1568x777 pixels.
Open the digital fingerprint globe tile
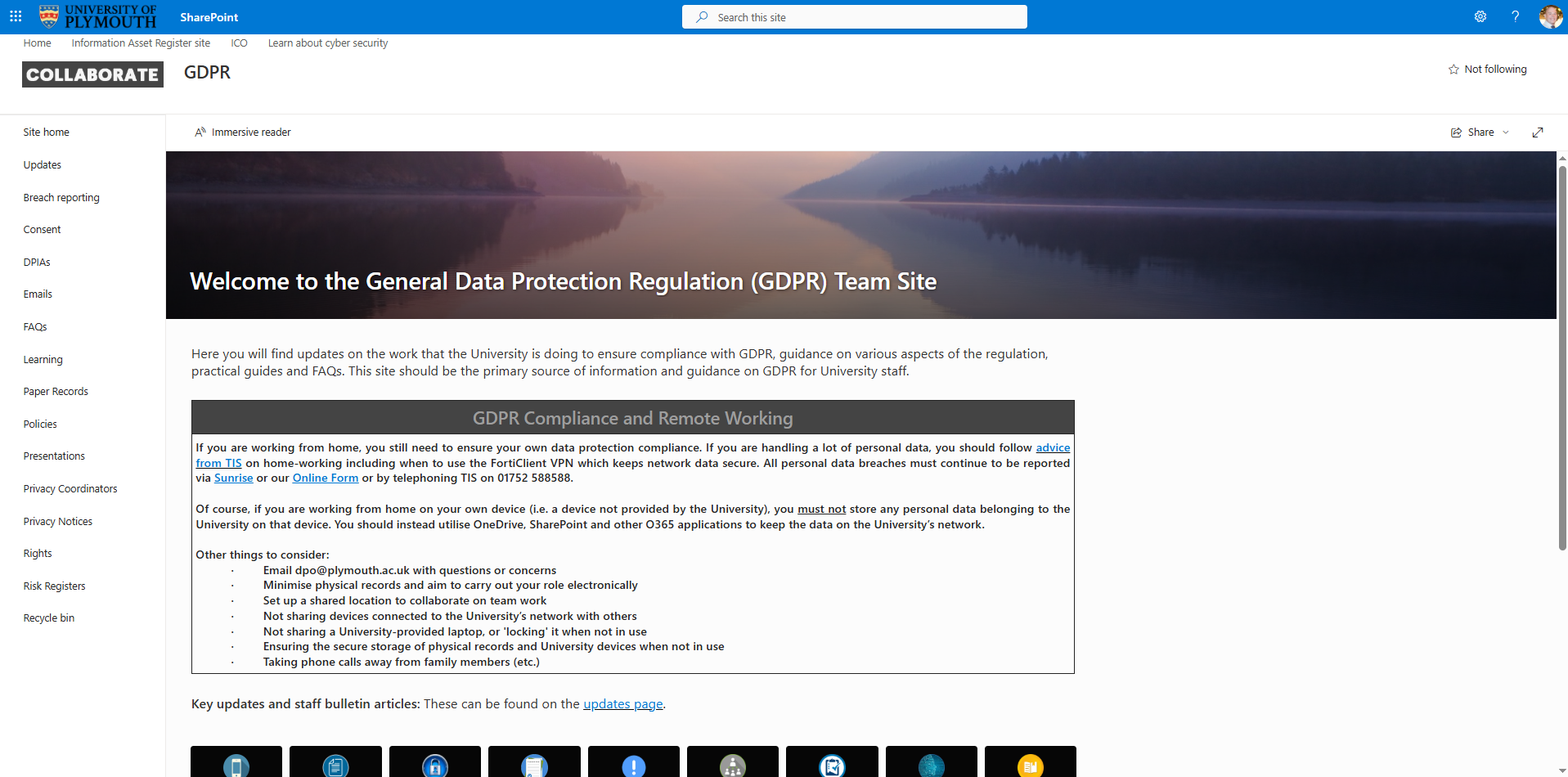(x=932, y=761)
